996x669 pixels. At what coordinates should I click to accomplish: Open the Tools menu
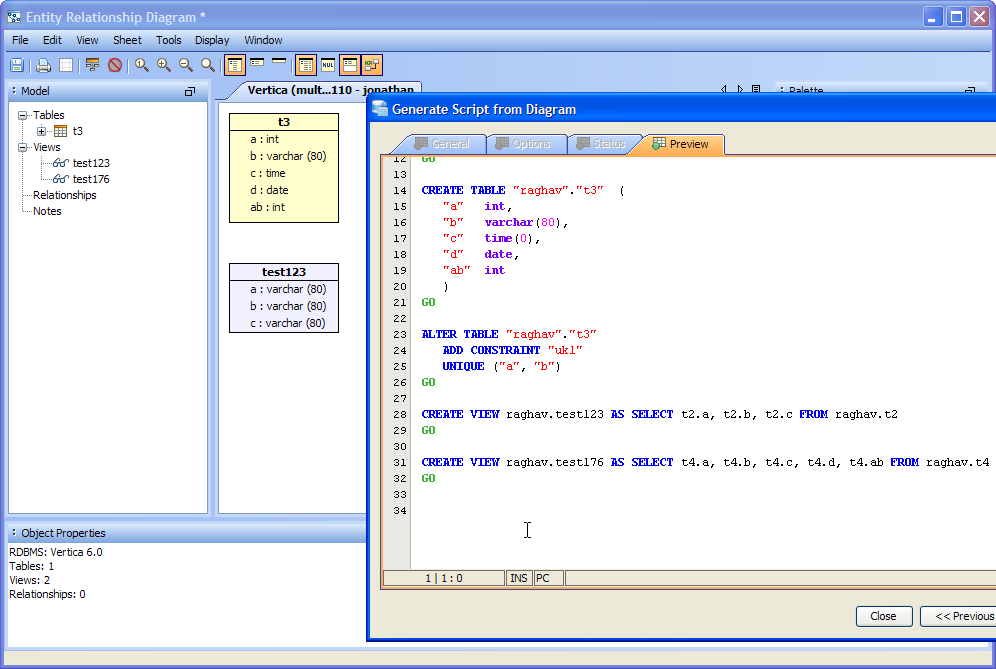pos(168,40)
